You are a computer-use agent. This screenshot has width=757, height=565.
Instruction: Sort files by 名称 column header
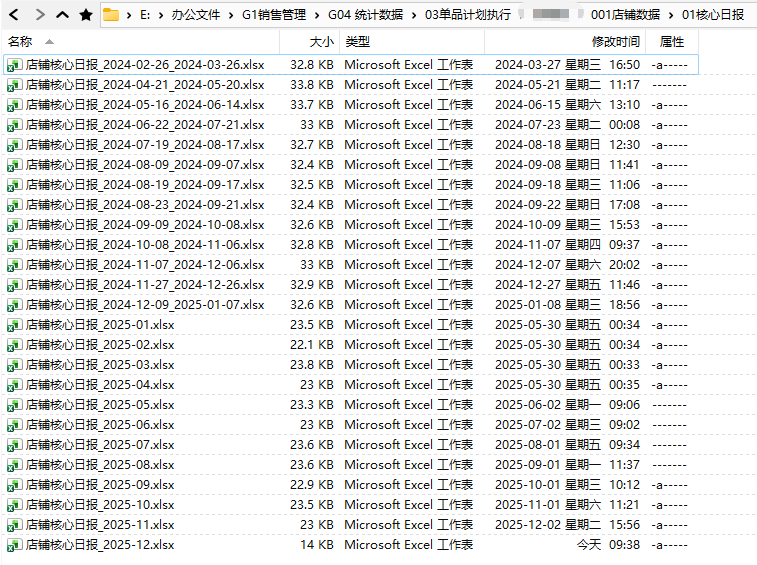tap(20, 42)
